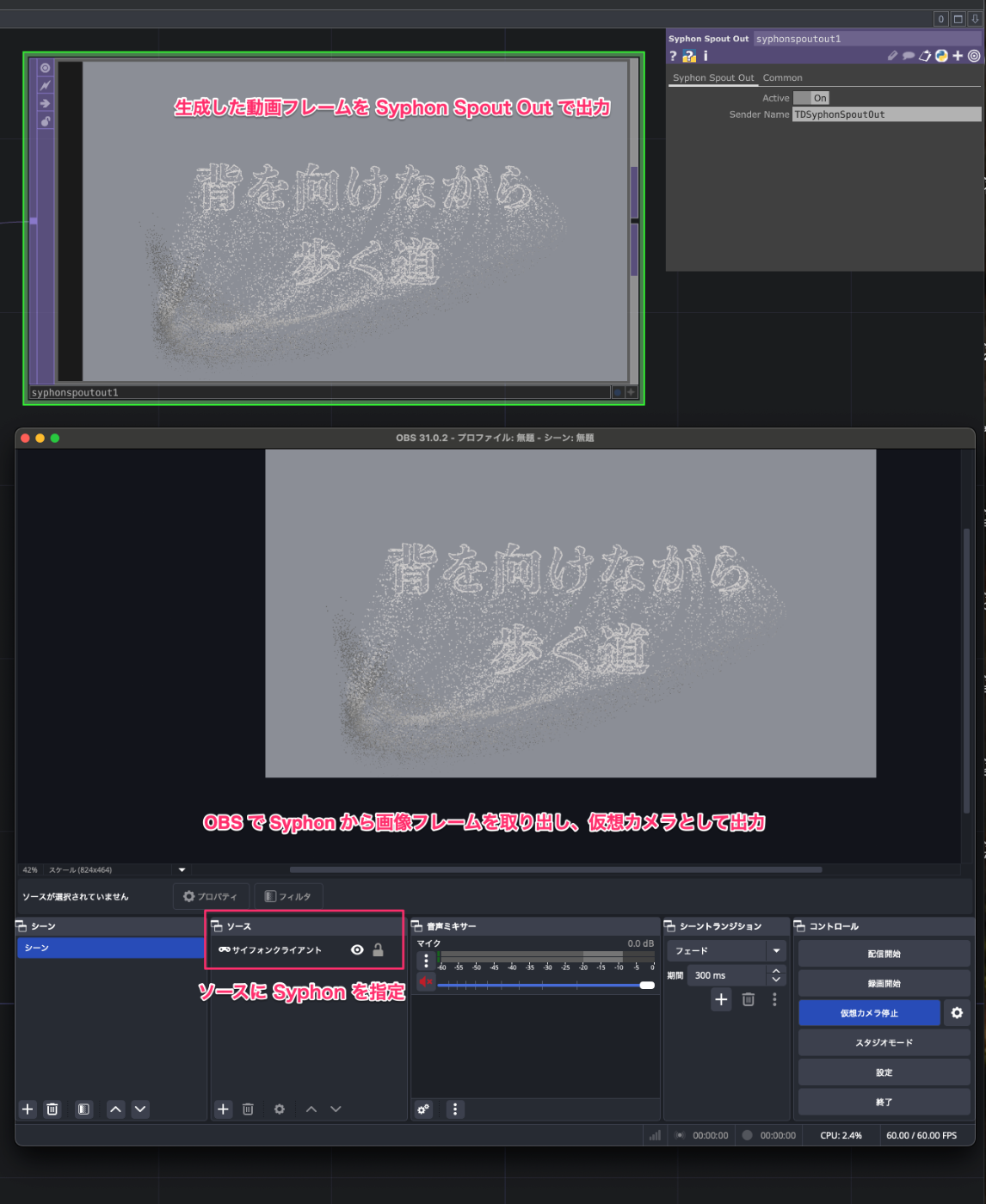Move source up with the up chevron
This screenshot has width=986, height=1204.
(x=311, y=1109)
